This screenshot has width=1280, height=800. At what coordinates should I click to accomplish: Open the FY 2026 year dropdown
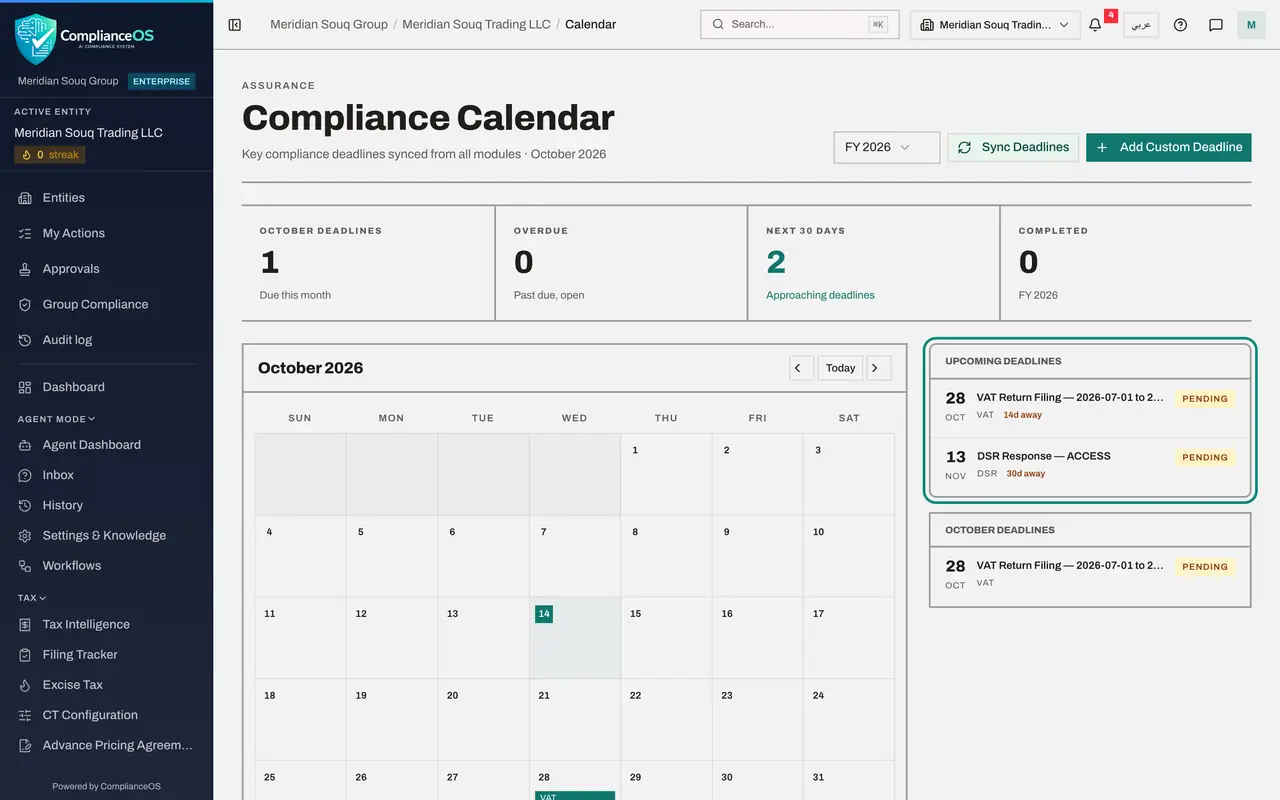coord(886,147)
